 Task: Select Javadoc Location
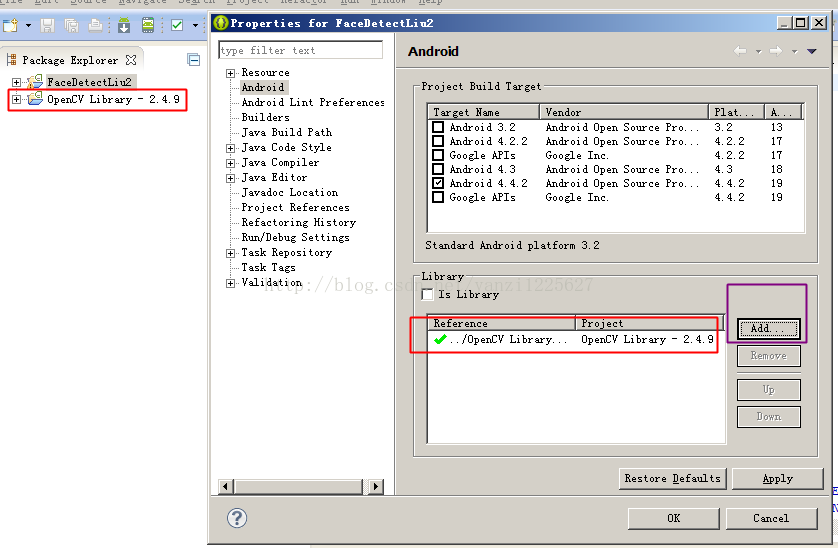tap(290, 192)
